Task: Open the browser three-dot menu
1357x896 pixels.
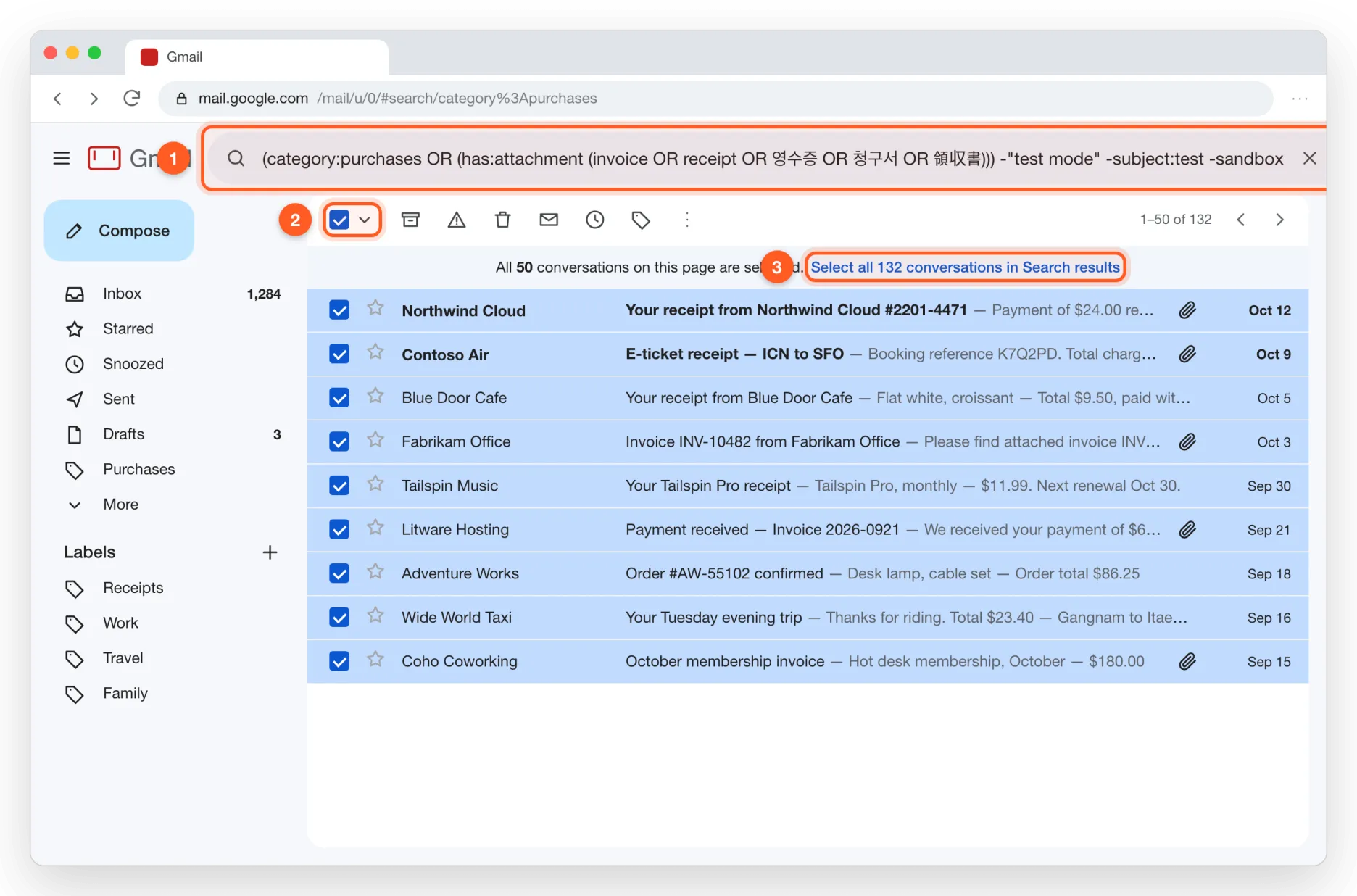Action: [1300, 98]
